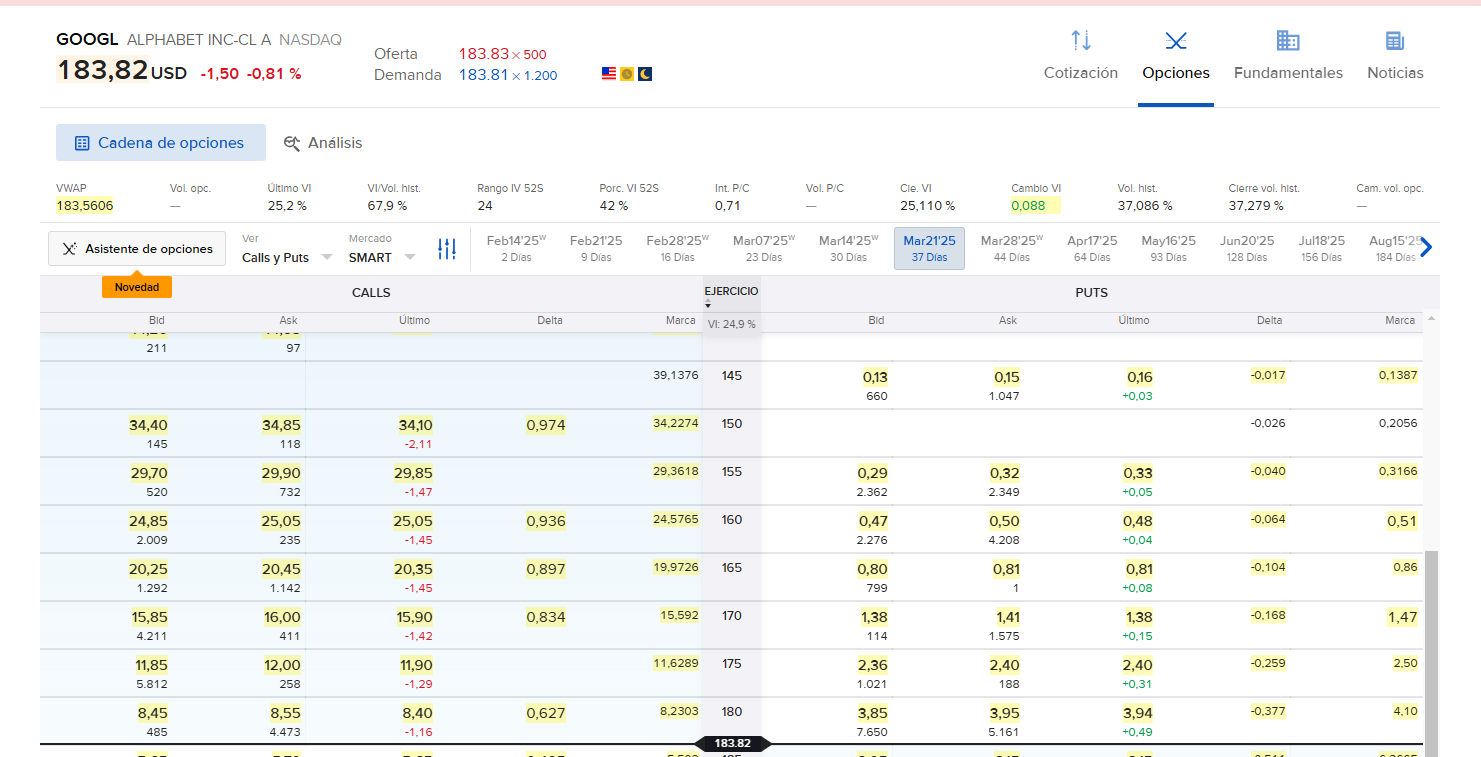Click the 183.82 current price marker
1481x757 pixels.
pos(732,744)
